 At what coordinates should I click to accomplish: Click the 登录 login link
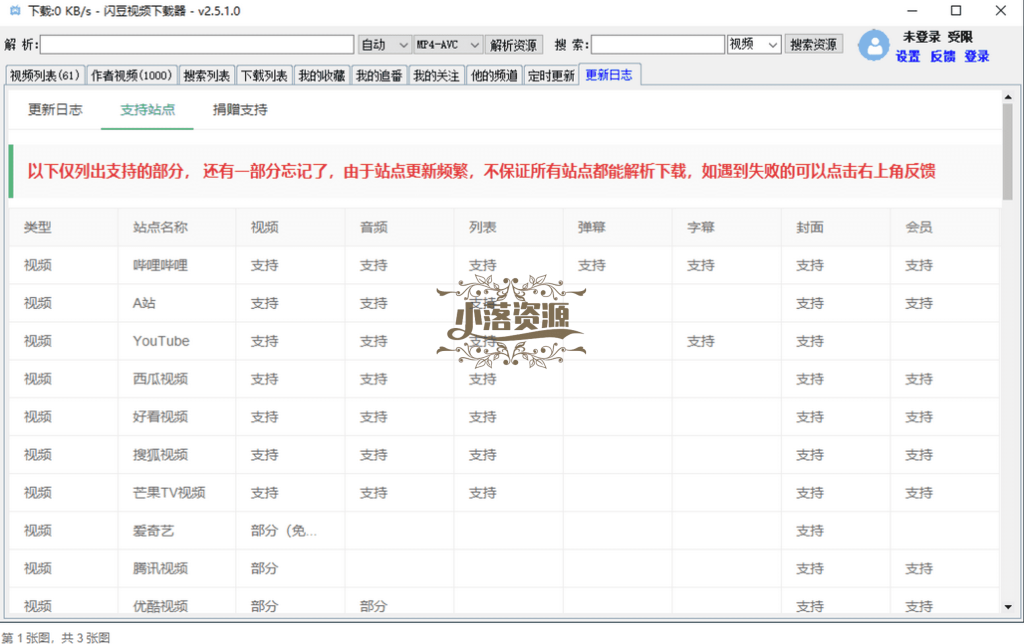[x=976, y=56]
